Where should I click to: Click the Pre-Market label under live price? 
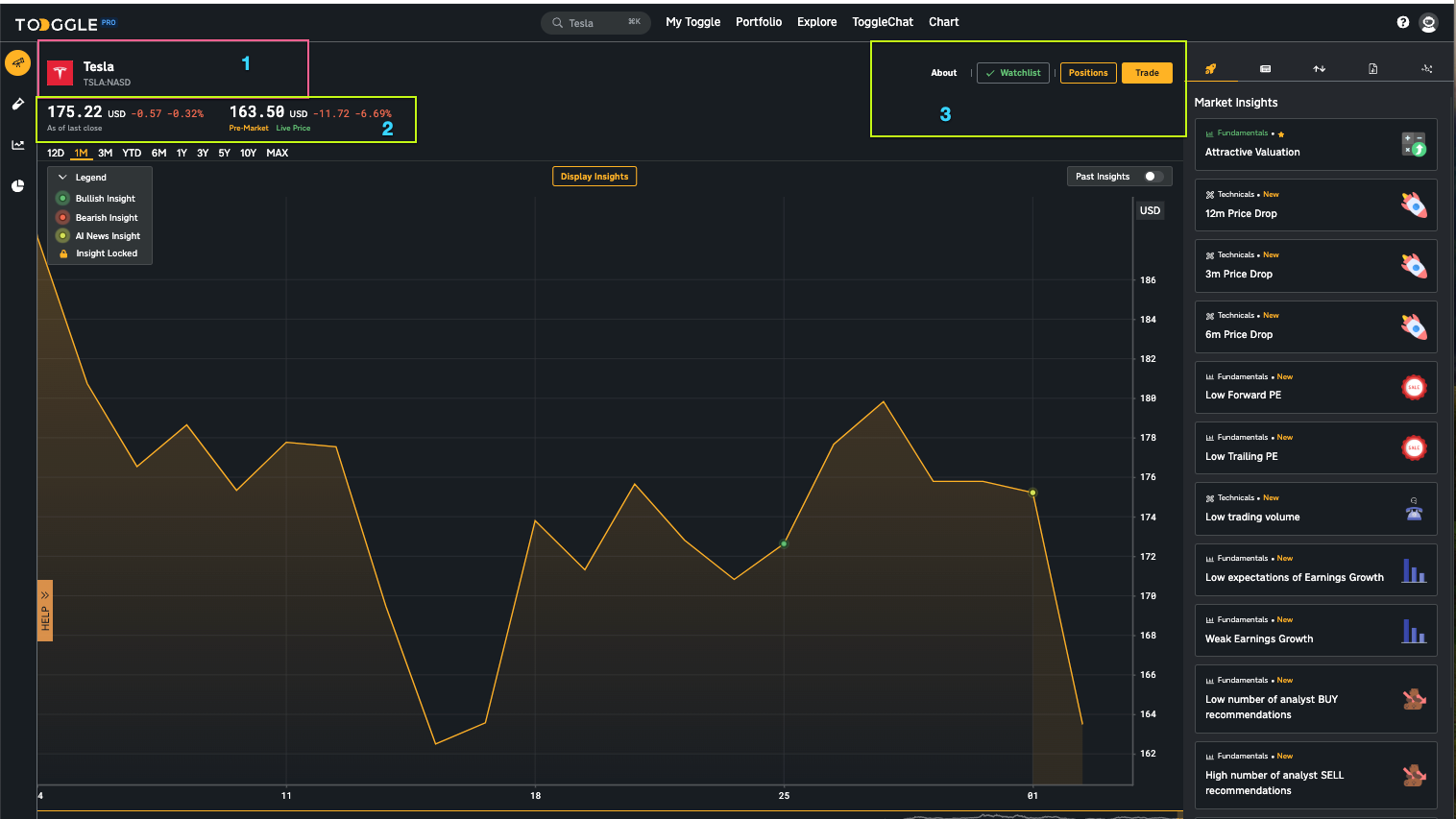click(249, 128)
